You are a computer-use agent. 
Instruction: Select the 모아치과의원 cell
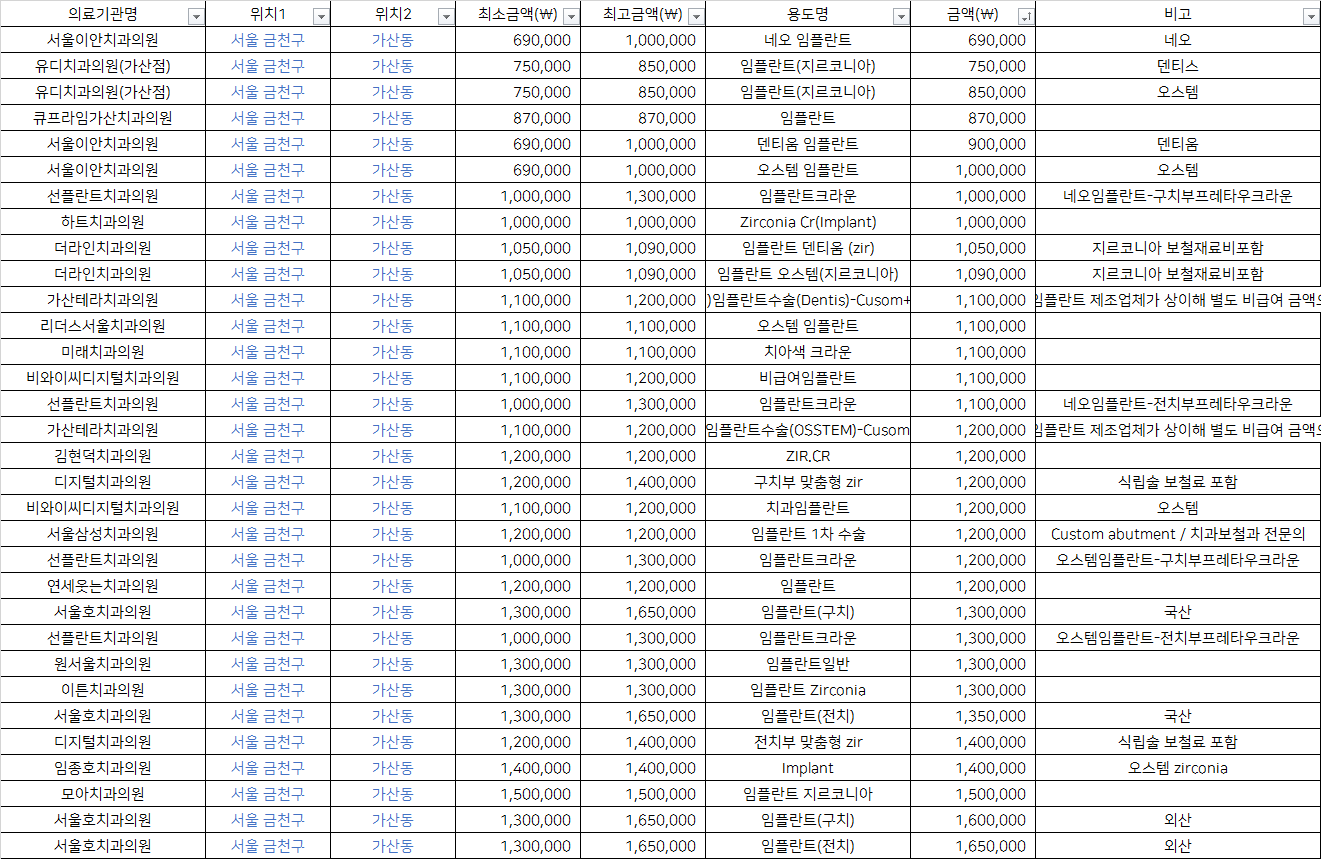[103, 794]
